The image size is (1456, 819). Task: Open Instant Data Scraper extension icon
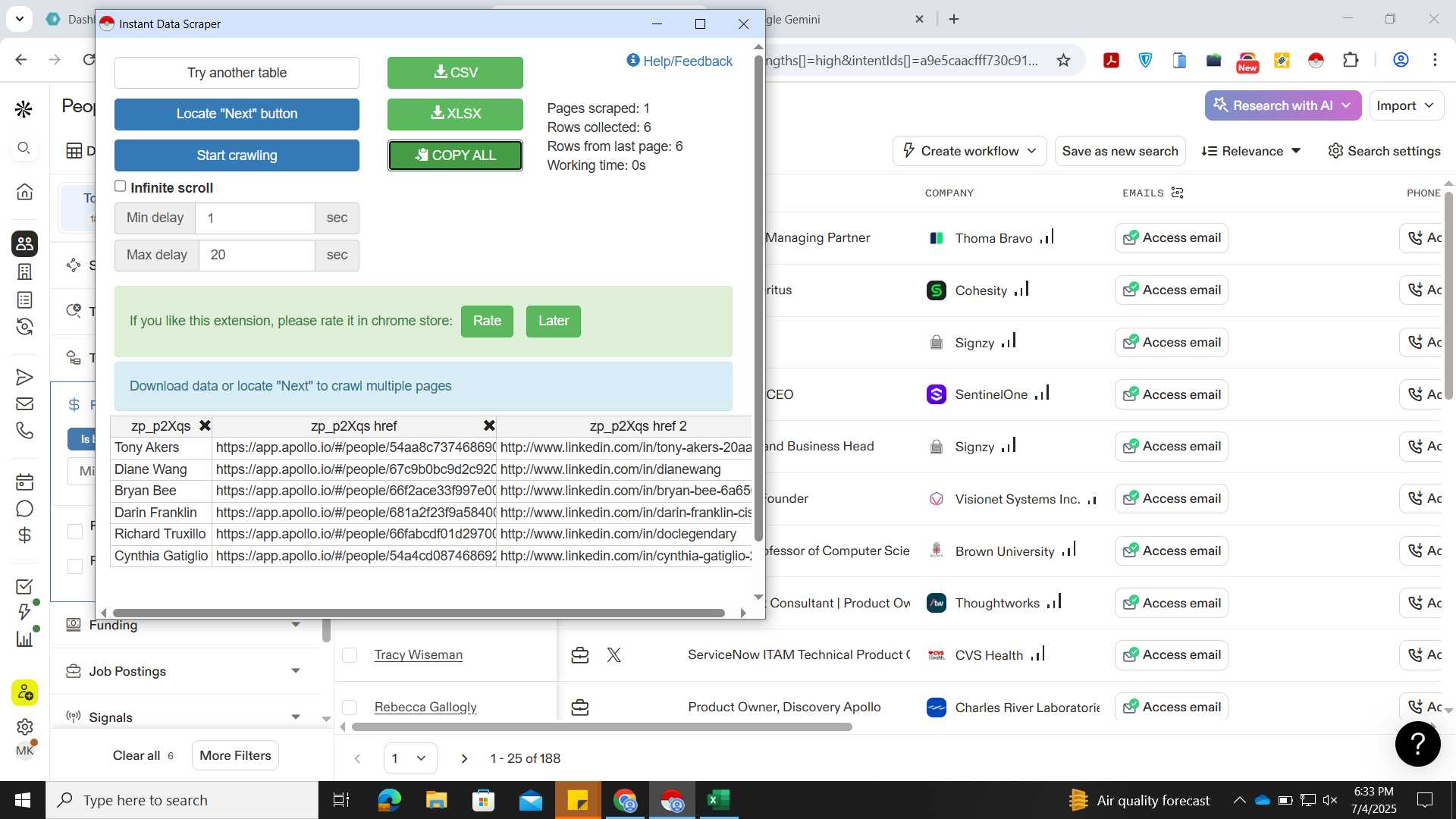pyautogui.click(x=1316, y=61)
